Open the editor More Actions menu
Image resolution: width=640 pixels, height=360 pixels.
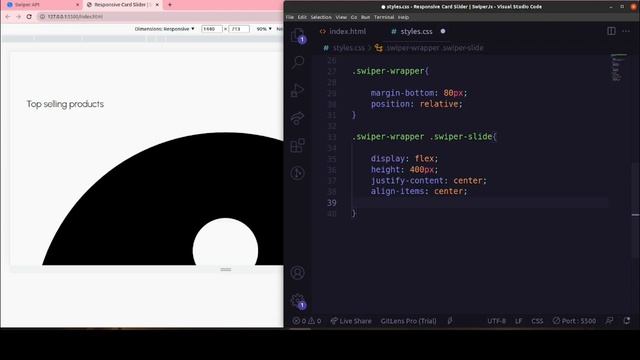[x=626, y=31]
